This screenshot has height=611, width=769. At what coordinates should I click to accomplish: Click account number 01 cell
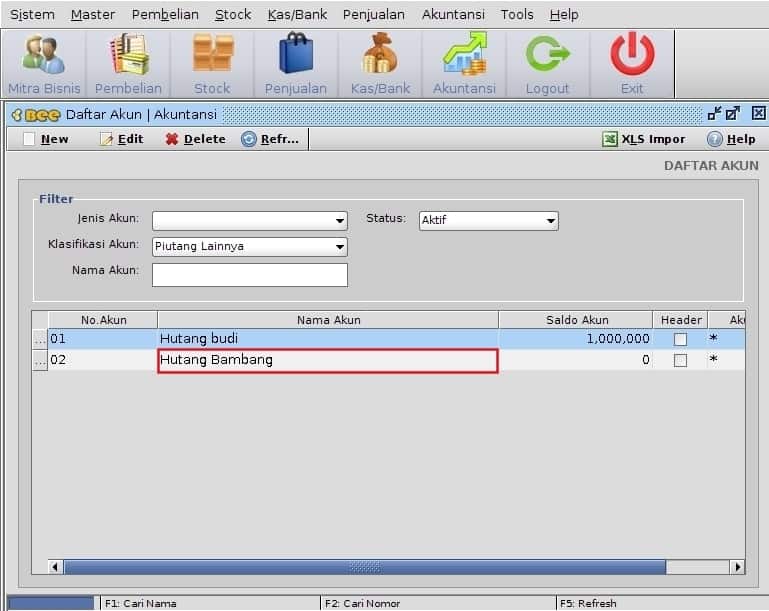[x=103, y=339]
